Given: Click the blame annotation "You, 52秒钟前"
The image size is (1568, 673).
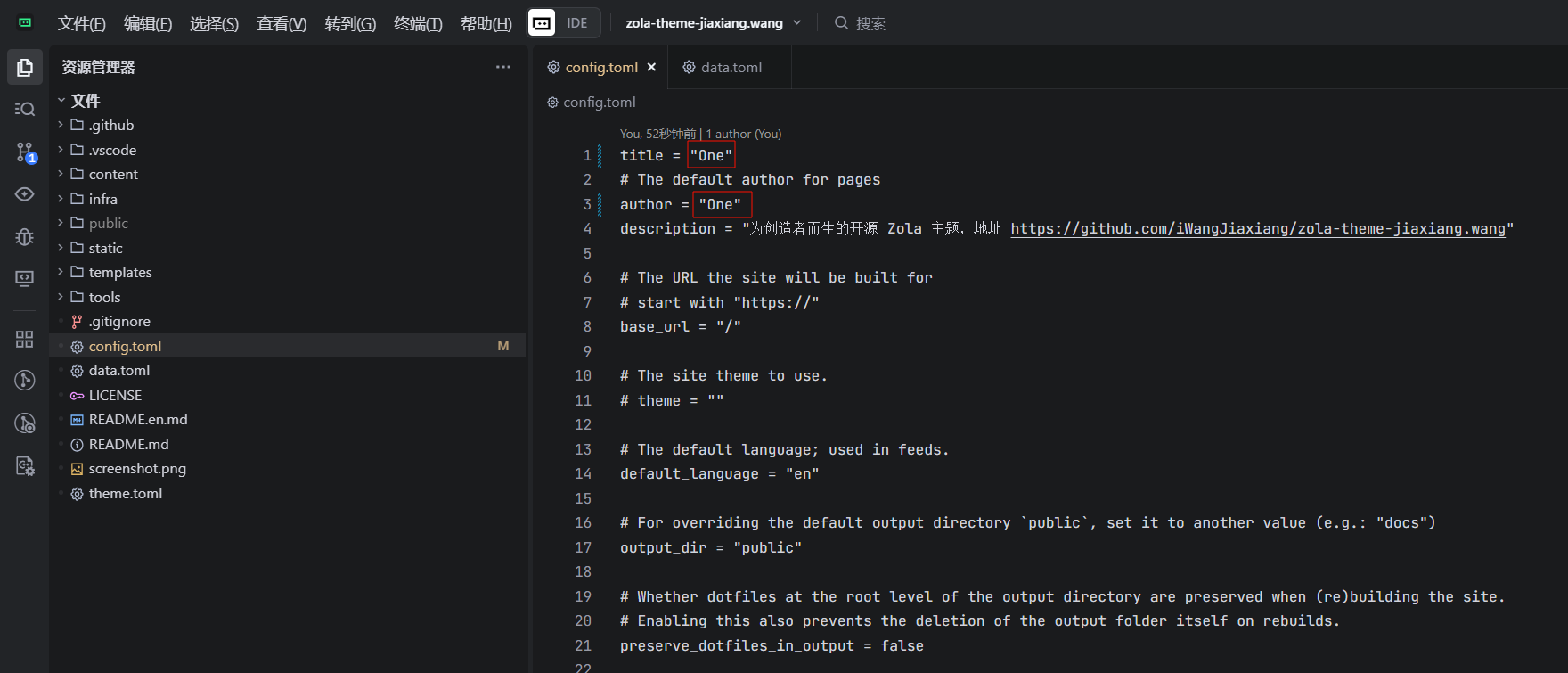Looking at the screenshot, I should (x=658, y=134).
